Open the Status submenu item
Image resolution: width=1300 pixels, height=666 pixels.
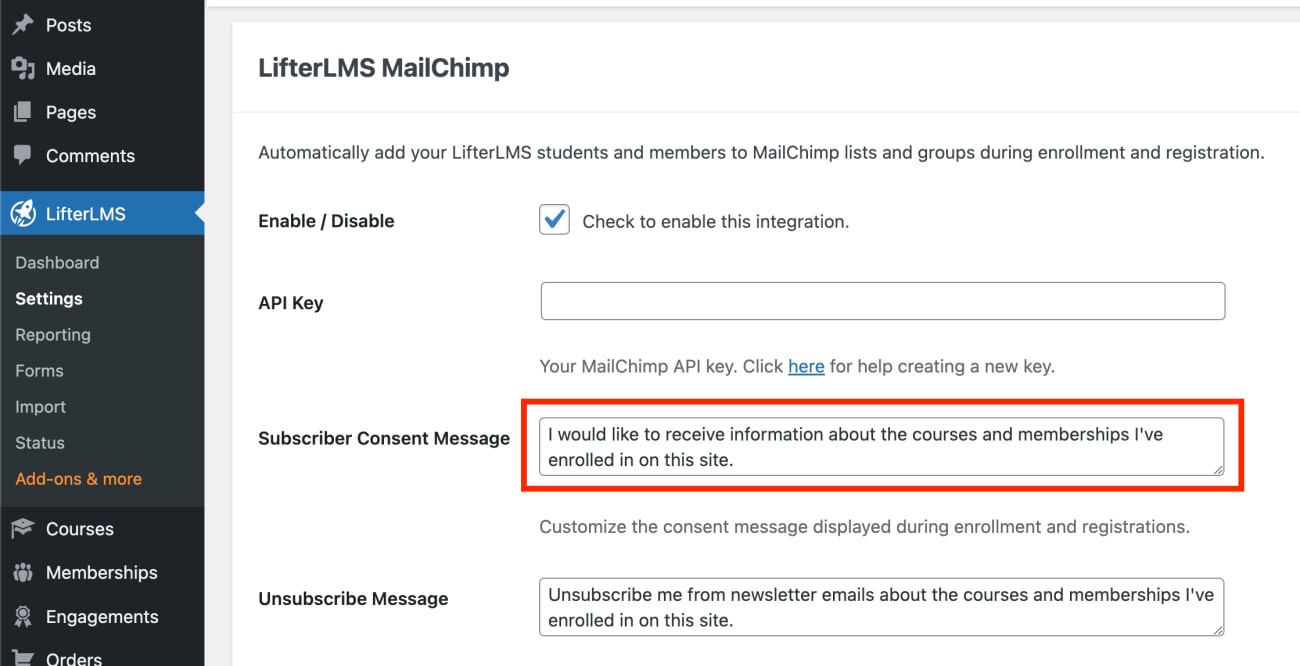[x=40, y=443]
